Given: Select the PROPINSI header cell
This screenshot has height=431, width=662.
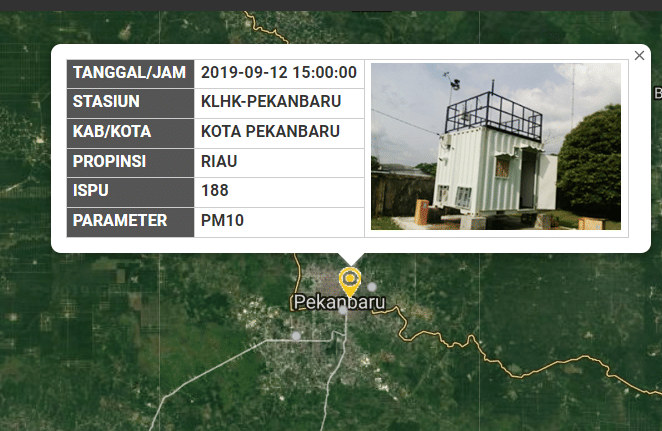Looking at the screenshot, I should (x=130, y=161).
